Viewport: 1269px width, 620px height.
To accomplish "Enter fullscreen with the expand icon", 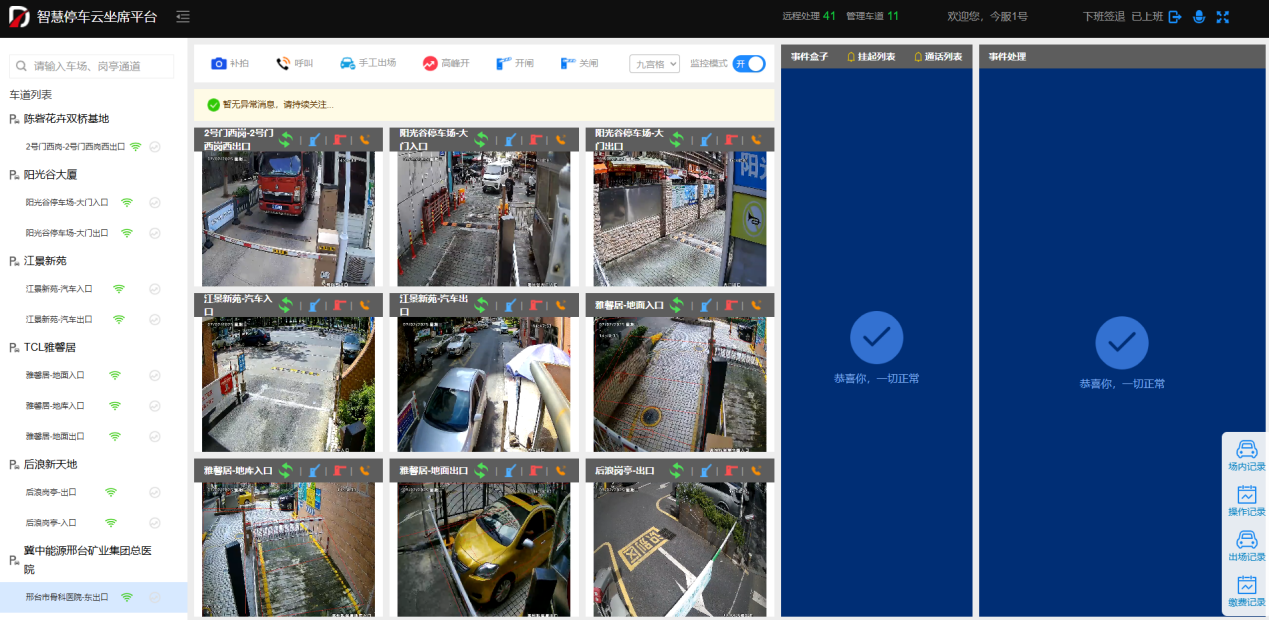I will pyautogui.click(x=1222, y=17).
